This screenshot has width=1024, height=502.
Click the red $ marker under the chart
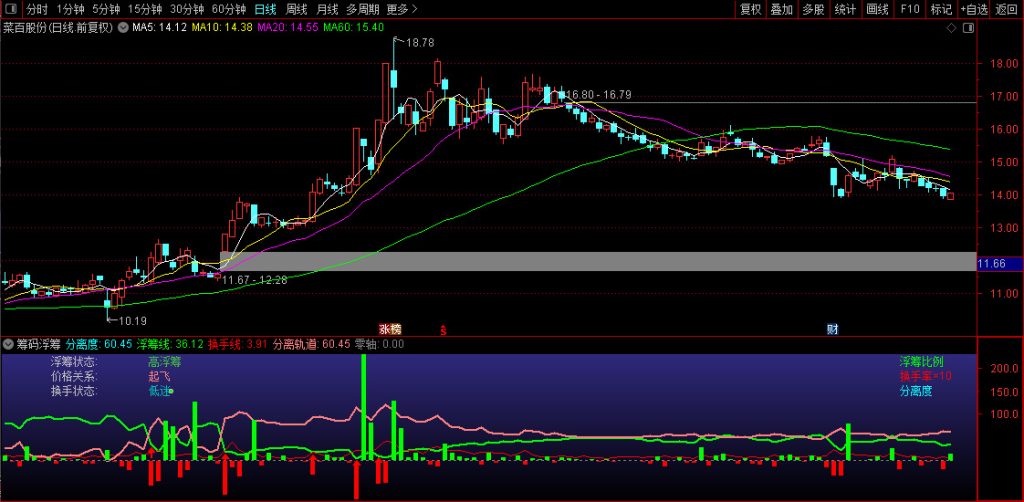point(443,328)
